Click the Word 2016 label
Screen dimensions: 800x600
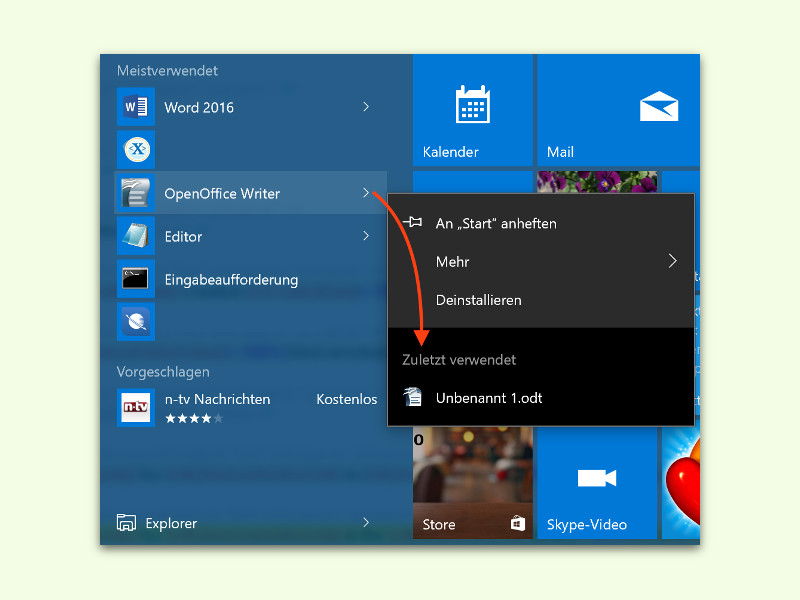coord(199,108)
